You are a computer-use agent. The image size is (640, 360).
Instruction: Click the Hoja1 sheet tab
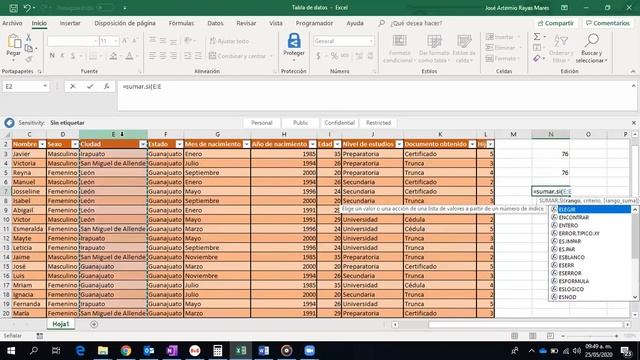point(61,324)
